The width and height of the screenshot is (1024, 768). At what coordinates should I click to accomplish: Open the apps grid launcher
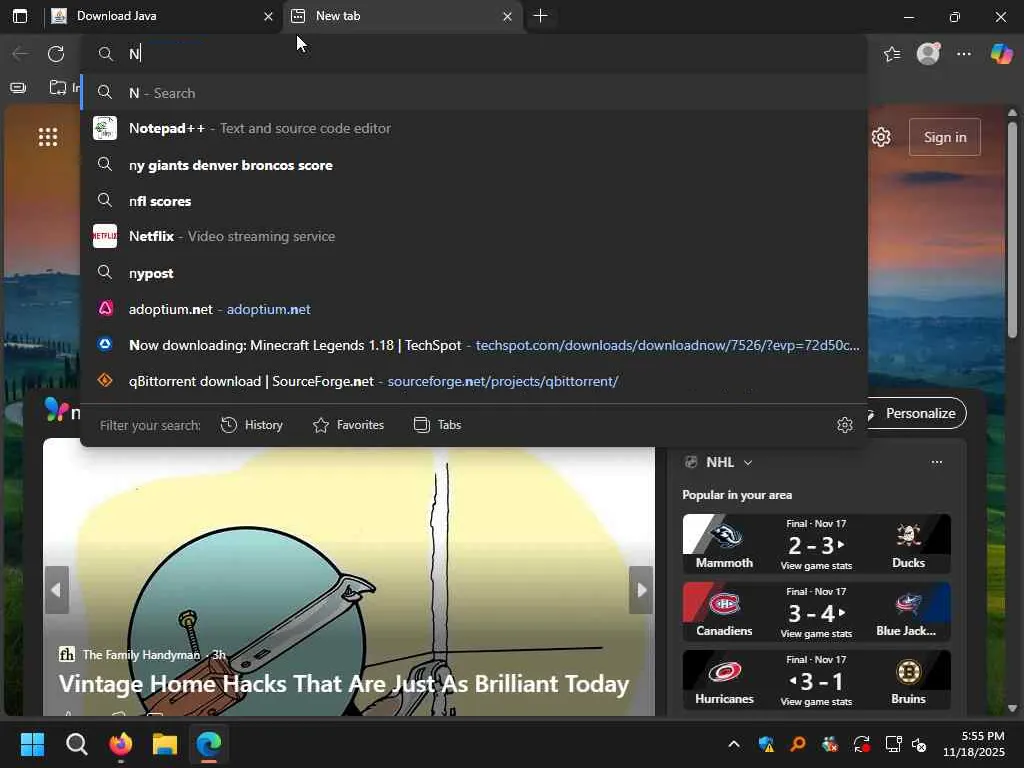pyautogui.click(x=48, y=137)
